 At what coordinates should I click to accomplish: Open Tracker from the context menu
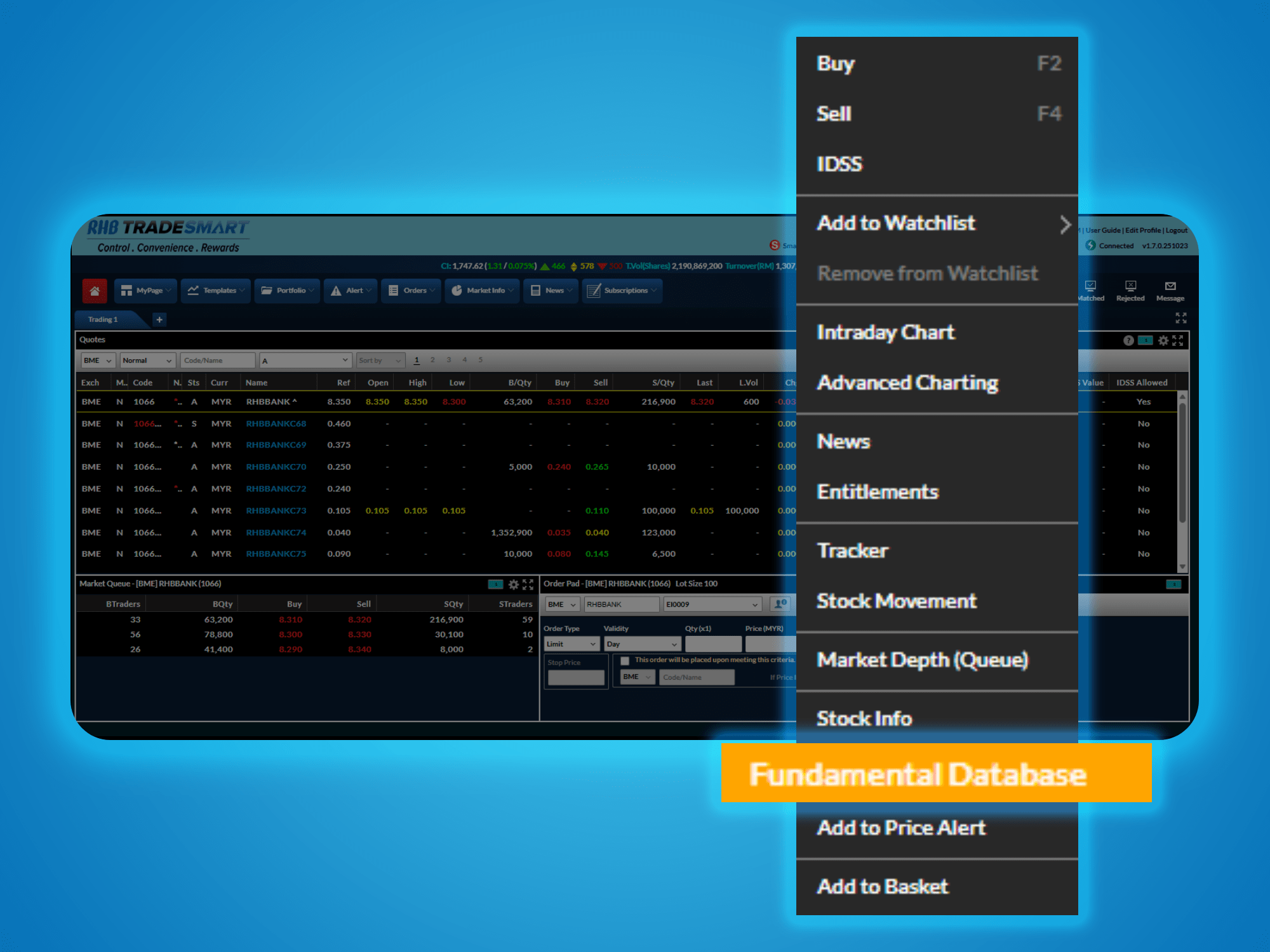(x=937, y=551)
